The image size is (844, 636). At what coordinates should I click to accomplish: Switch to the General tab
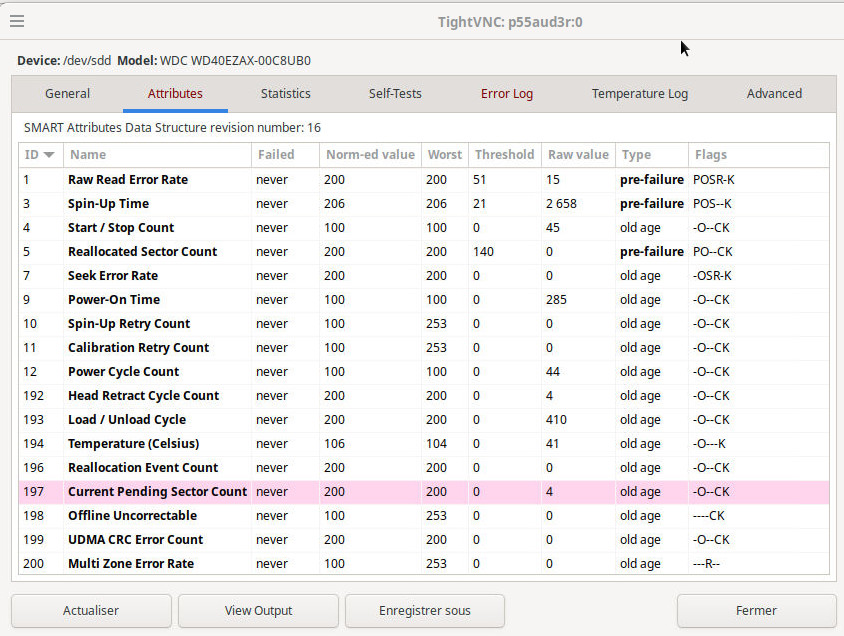(67, 94)
